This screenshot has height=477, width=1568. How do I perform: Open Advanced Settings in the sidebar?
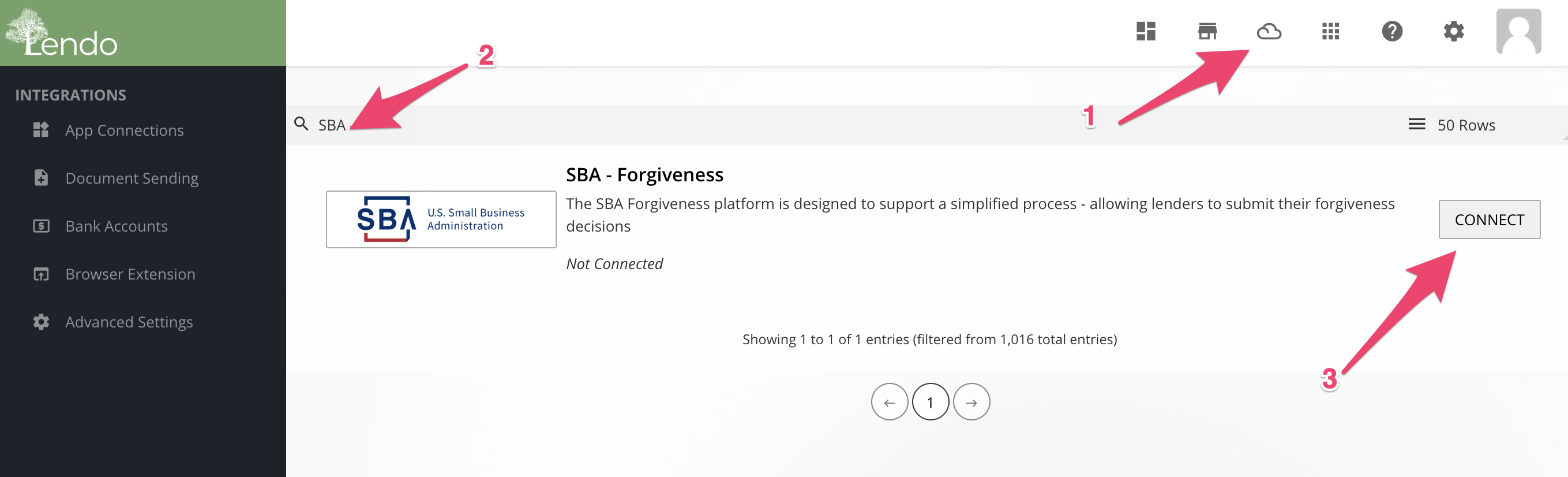coord(129,322)
